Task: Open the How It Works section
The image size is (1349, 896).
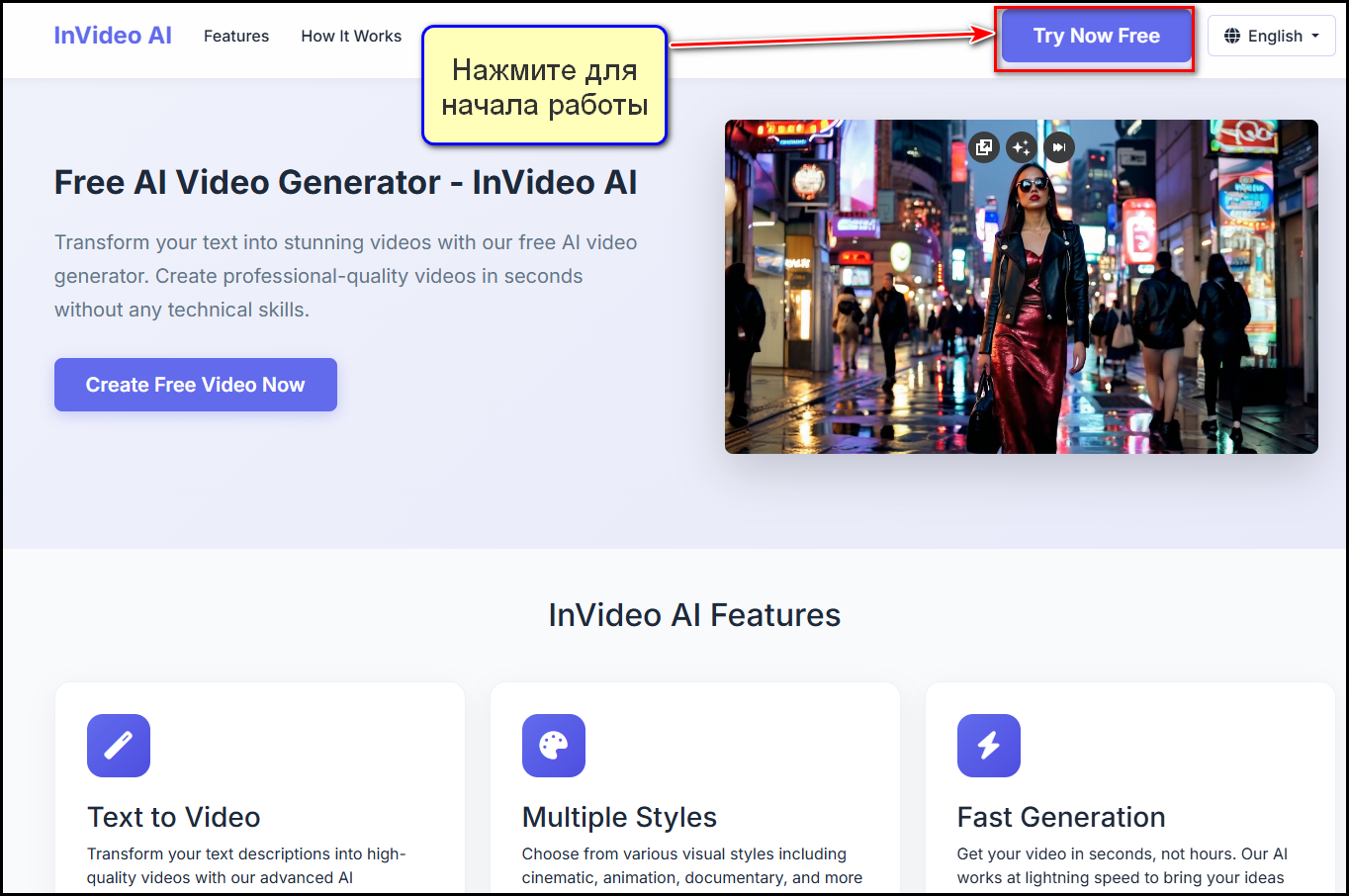Action: pyautogui.click(x=351, y=36)
